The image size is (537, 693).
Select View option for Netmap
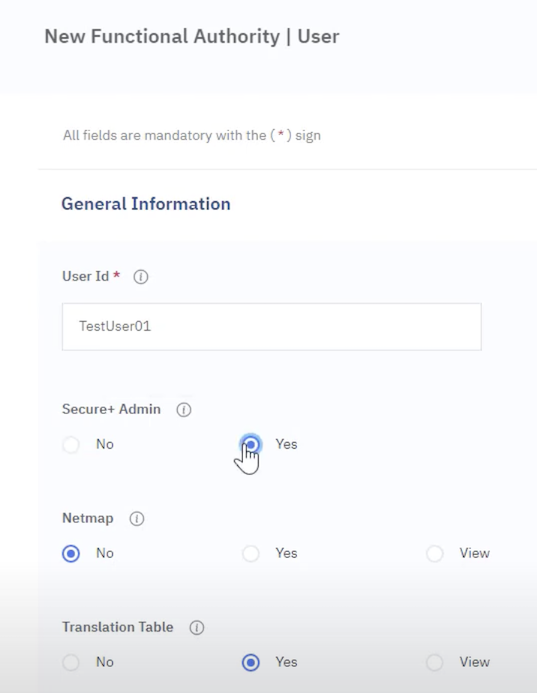point(435,553)
